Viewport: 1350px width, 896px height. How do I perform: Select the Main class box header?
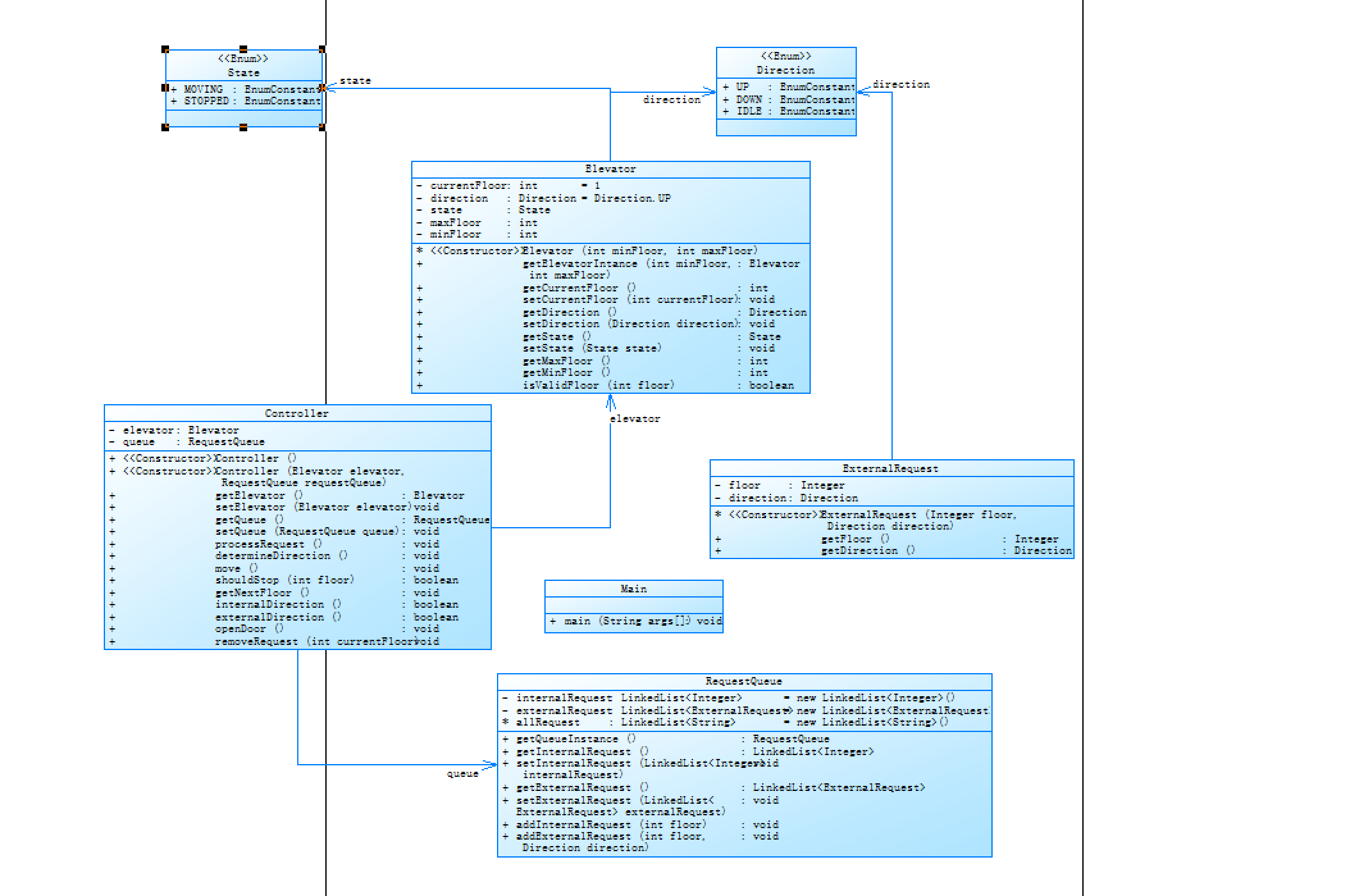[633, 589]
